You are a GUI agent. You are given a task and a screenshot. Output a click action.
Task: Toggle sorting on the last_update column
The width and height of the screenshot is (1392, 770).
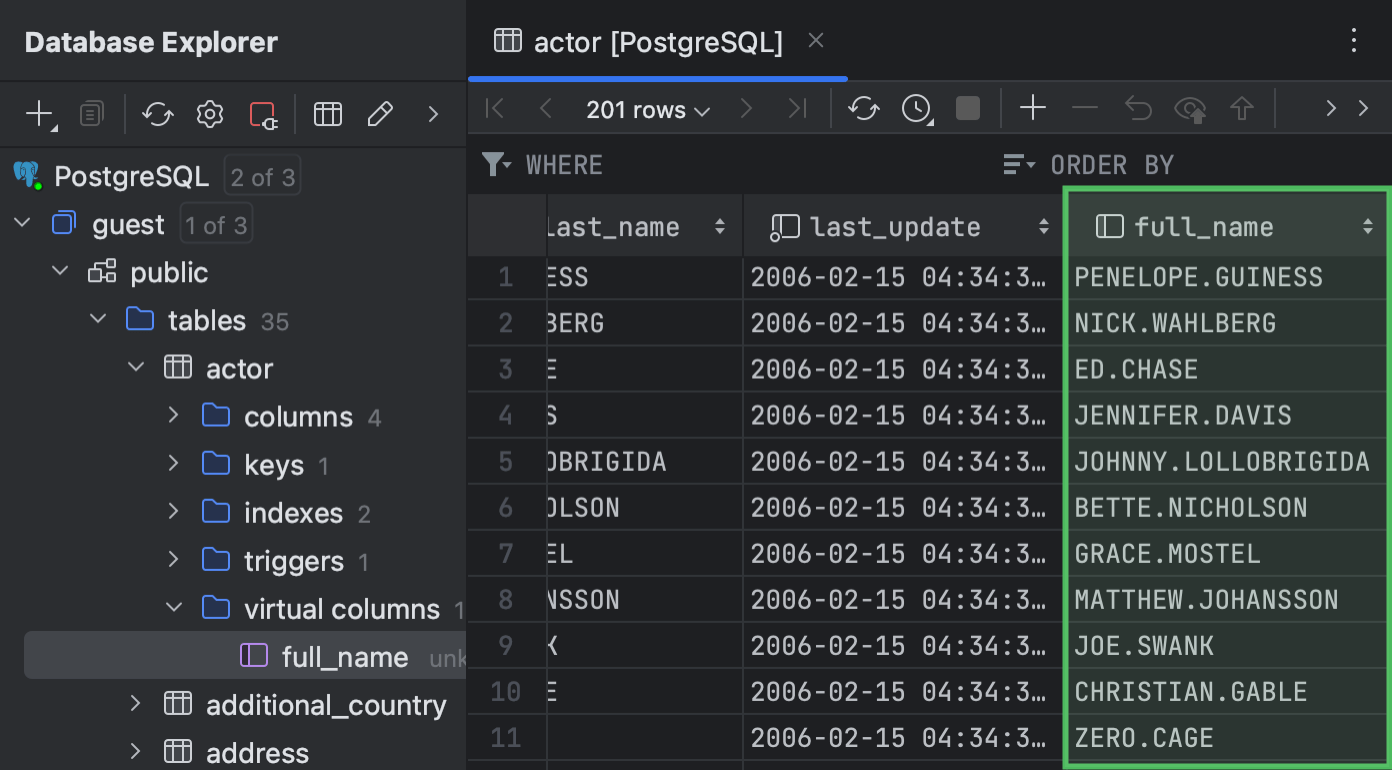click(x=1043, y=226)
